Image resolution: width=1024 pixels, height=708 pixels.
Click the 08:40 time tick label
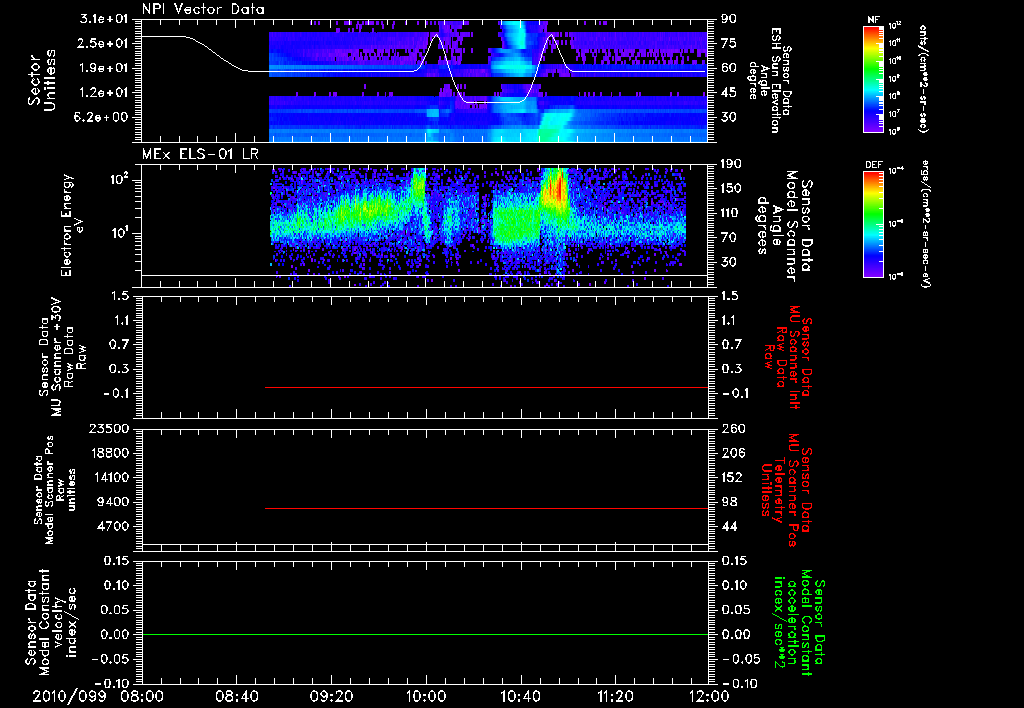pos(236,696)
